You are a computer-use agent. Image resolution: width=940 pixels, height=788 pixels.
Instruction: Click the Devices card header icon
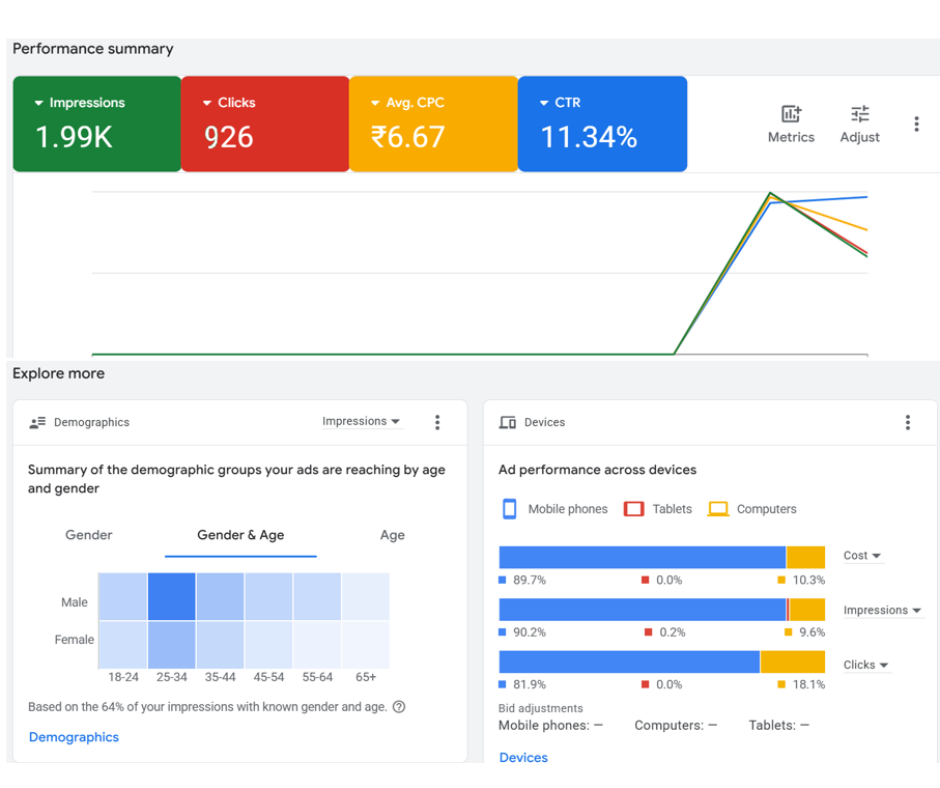coord(507,423)
